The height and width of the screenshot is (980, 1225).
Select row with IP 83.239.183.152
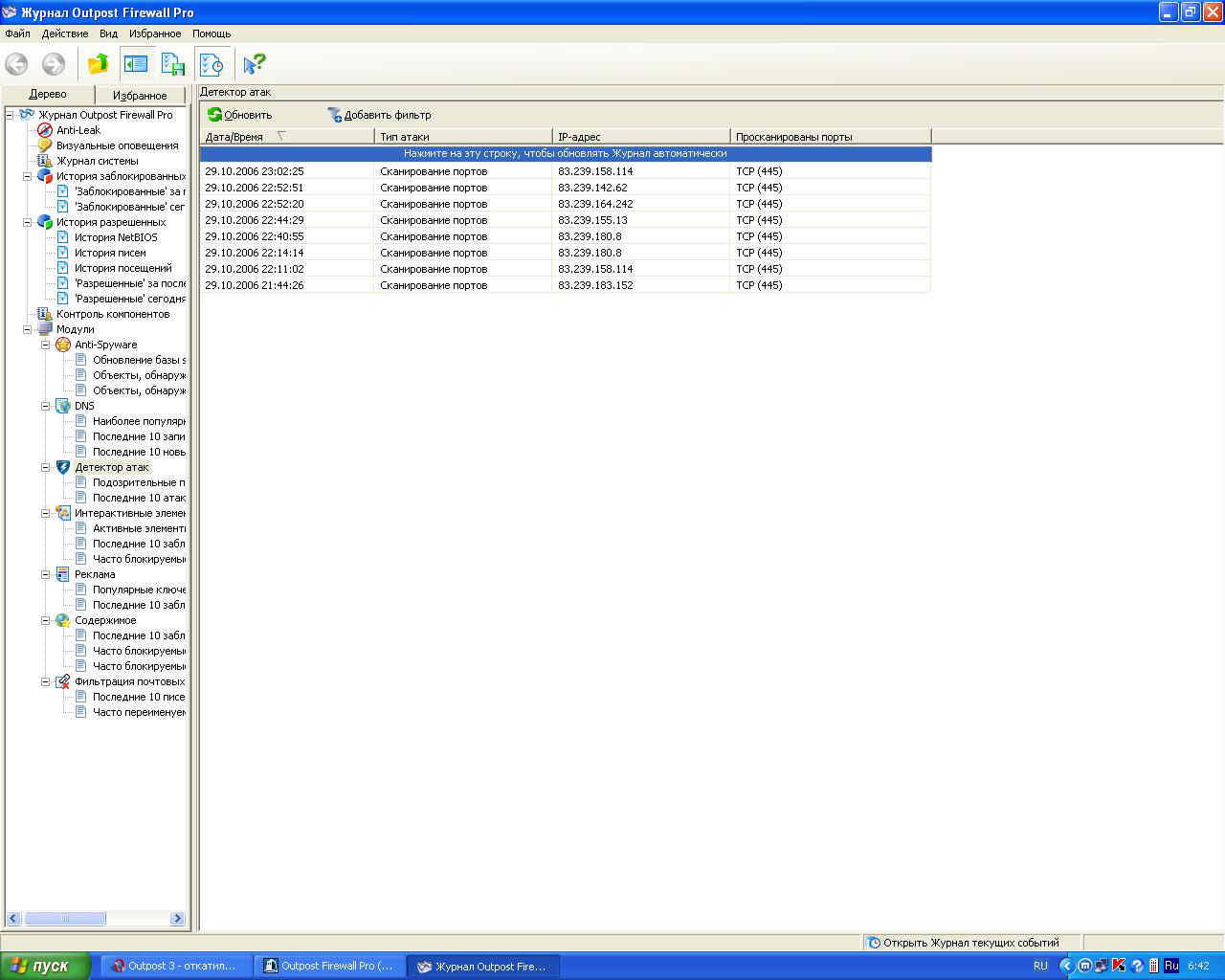[x=565, y=285]
